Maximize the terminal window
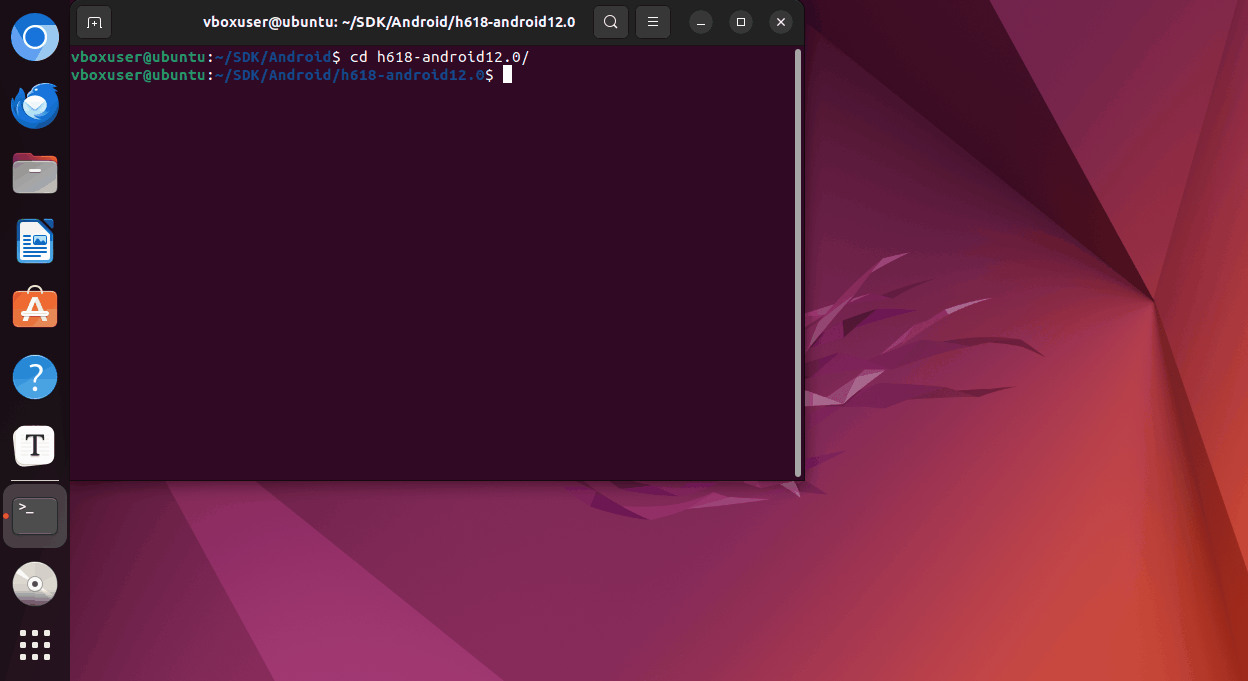1248x681 pixels. click(x=741, y=22)
